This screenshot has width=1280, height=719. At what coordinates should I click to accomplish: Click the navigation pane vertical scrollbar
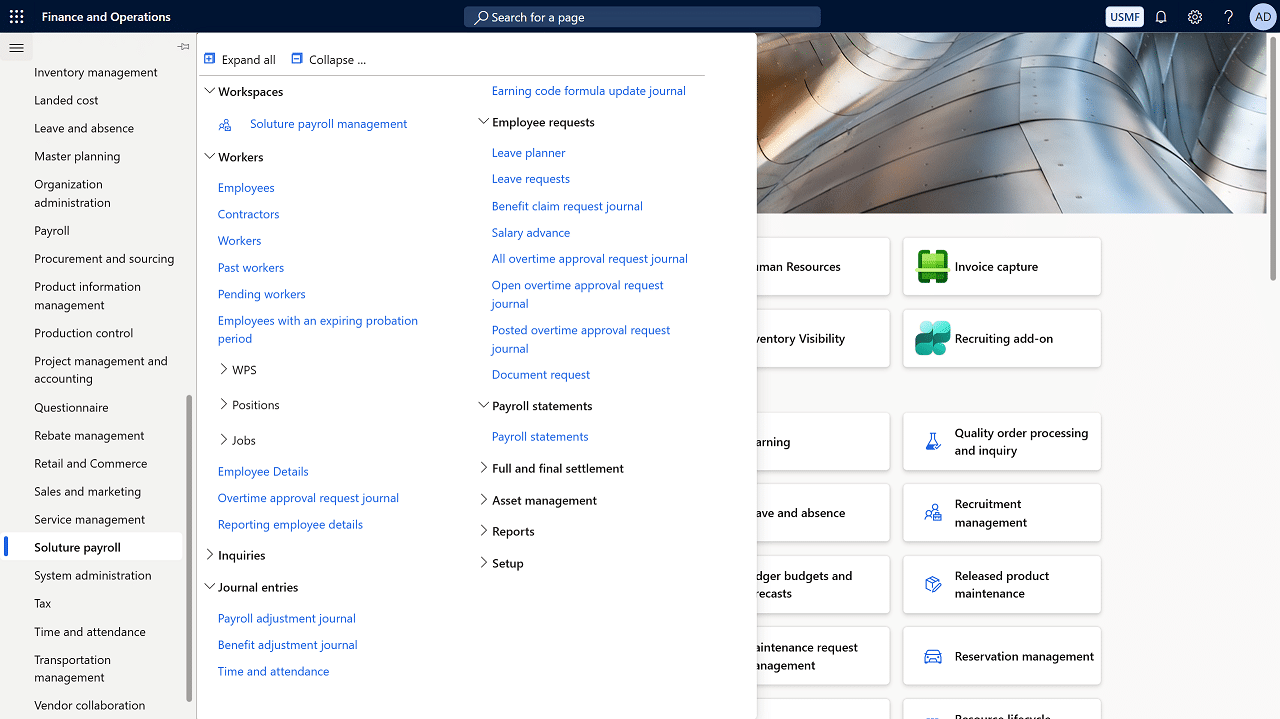[189, 548]
